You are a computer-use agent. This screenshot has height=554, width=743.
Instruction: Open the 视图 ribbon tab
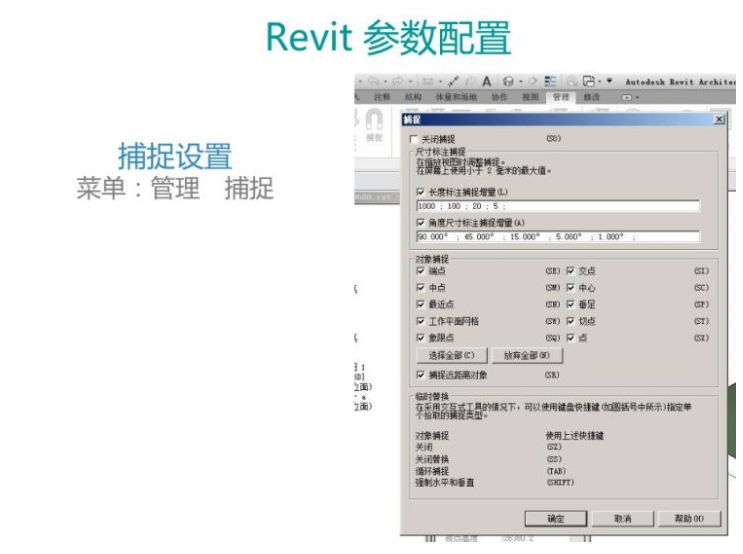(530, 97)
